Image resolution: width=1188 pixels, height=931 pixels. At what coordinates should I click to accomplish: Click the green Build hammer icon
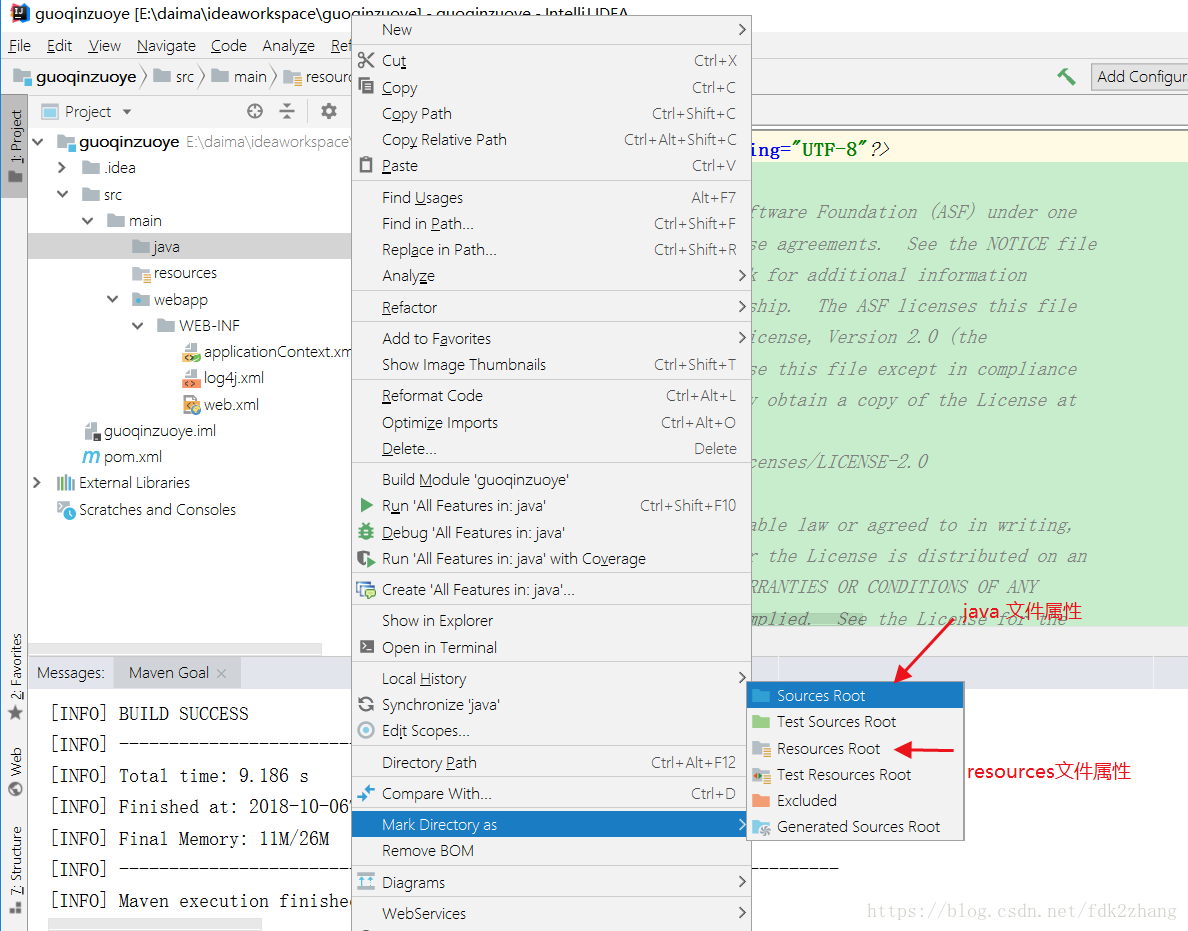point(1067,76)
